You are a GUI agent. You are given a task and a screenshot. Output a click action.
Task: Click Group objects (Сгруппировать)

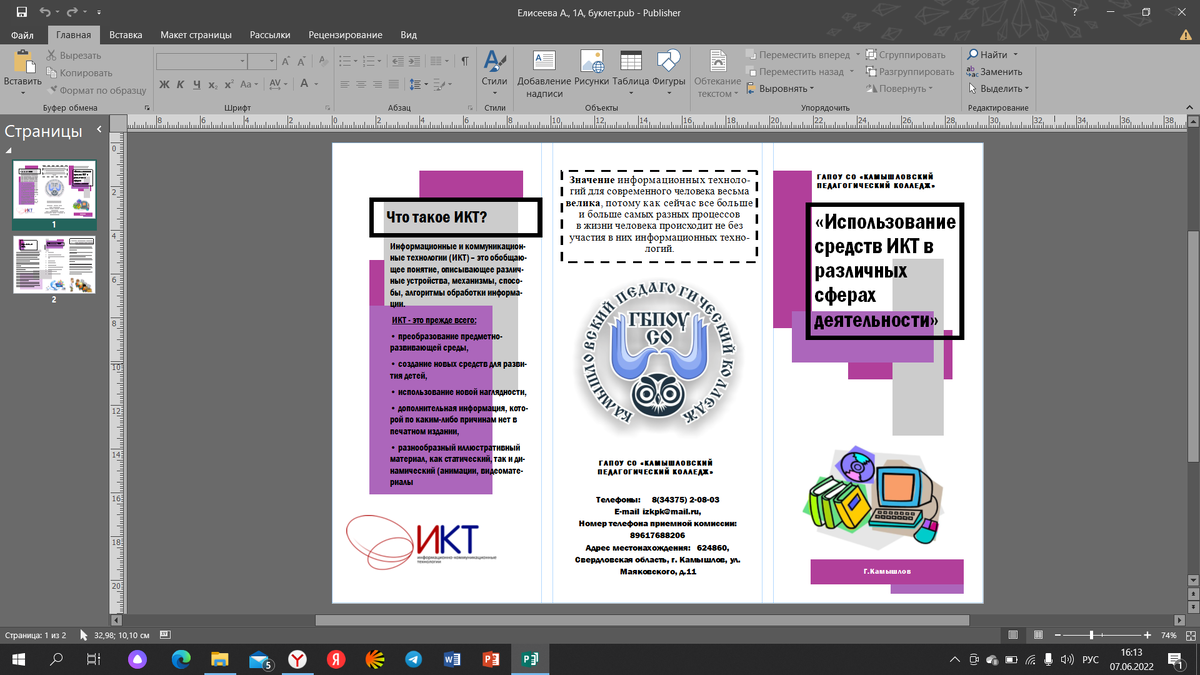click(905, 55)
